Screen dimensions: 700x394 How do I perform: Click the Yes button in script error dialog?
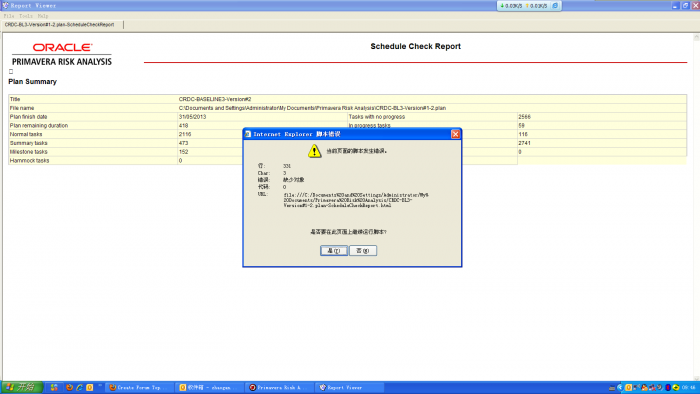(x=333, y=251)
